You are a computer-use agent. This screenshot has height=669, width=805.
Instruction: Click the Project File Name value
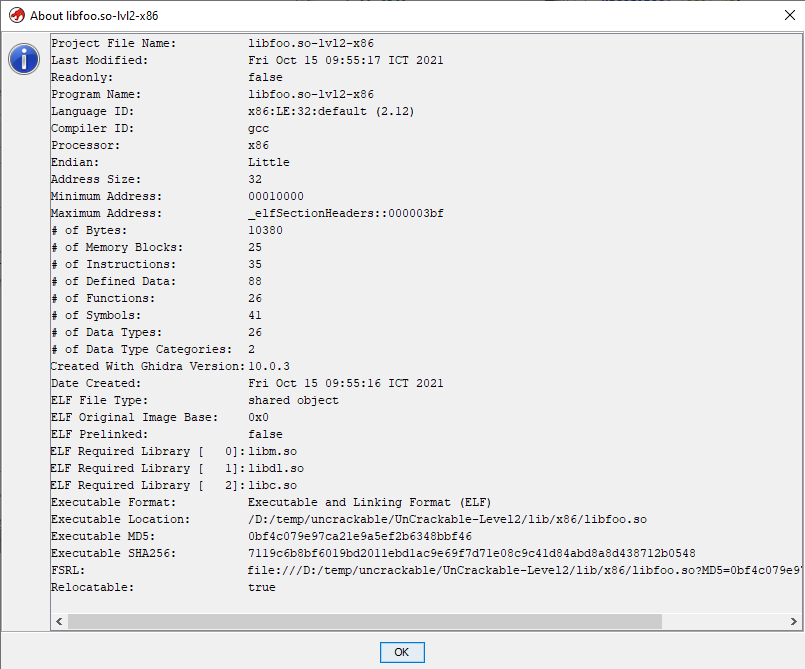click(x=311, y=43)
